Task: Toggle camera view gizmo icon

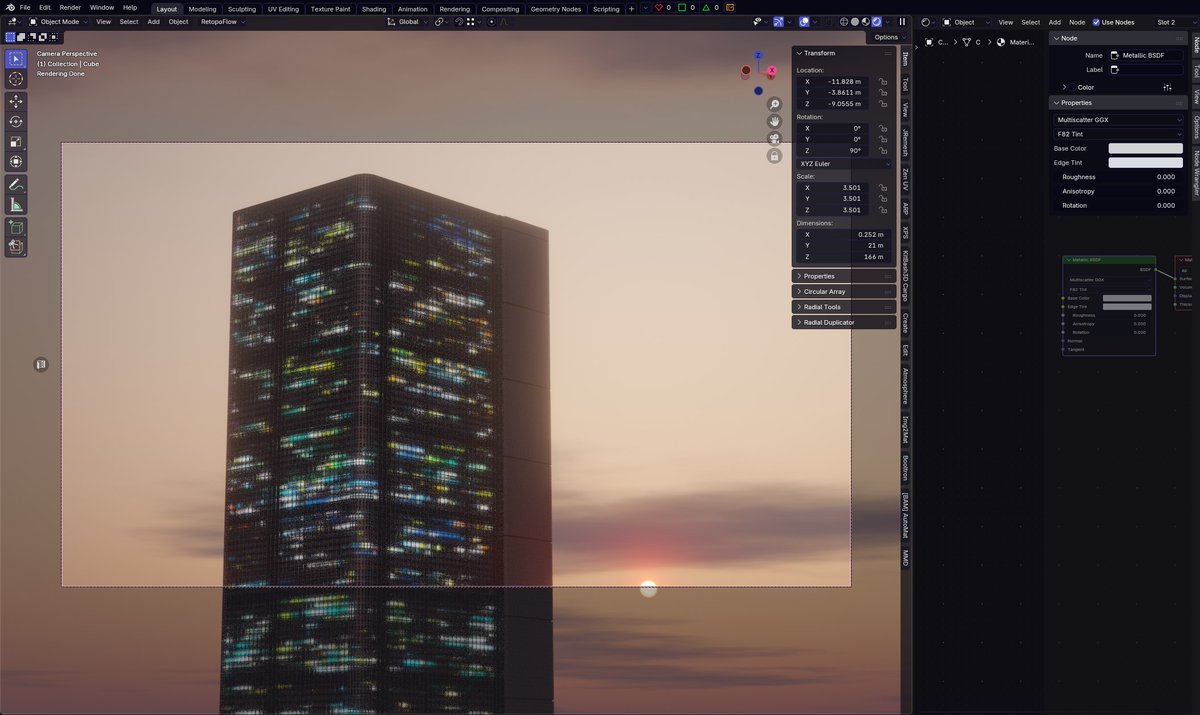Action: [x=774, y=138]
